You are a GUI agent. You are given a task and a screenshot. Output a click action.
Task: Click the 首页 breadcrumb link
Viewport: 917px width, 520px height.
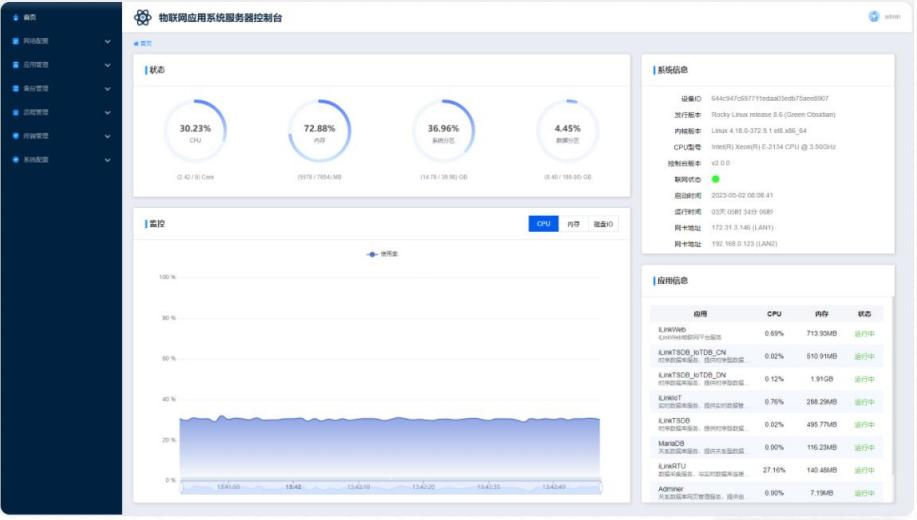tap(147, 44)
